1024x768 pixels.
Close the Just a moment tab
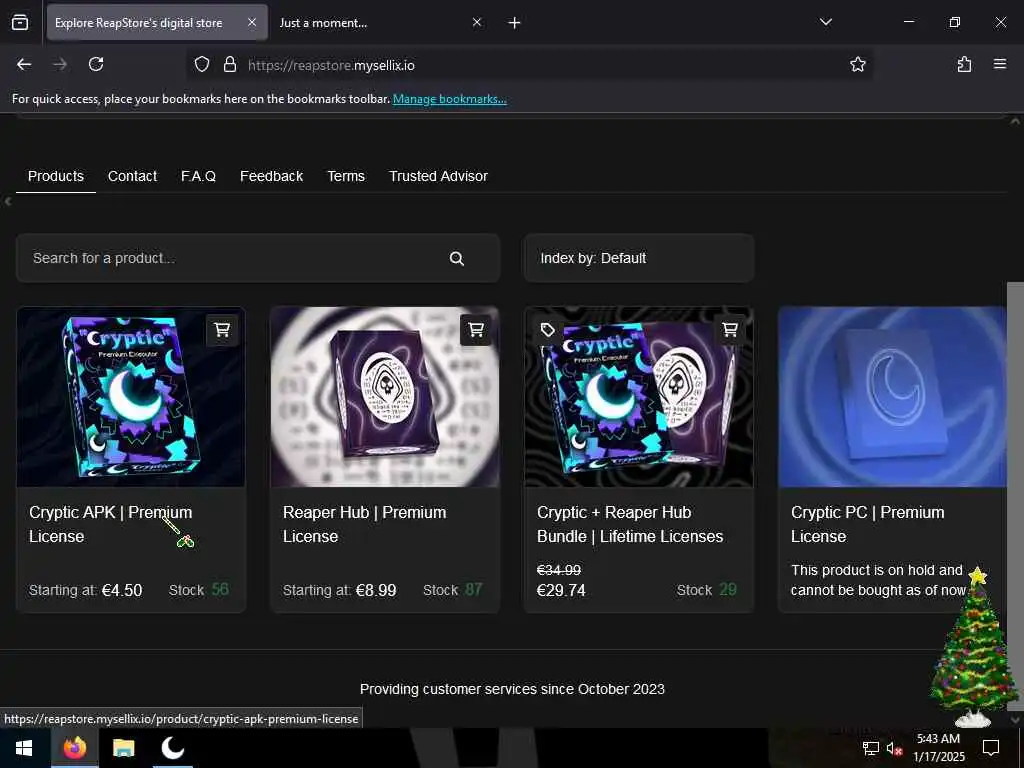point(477,23)
